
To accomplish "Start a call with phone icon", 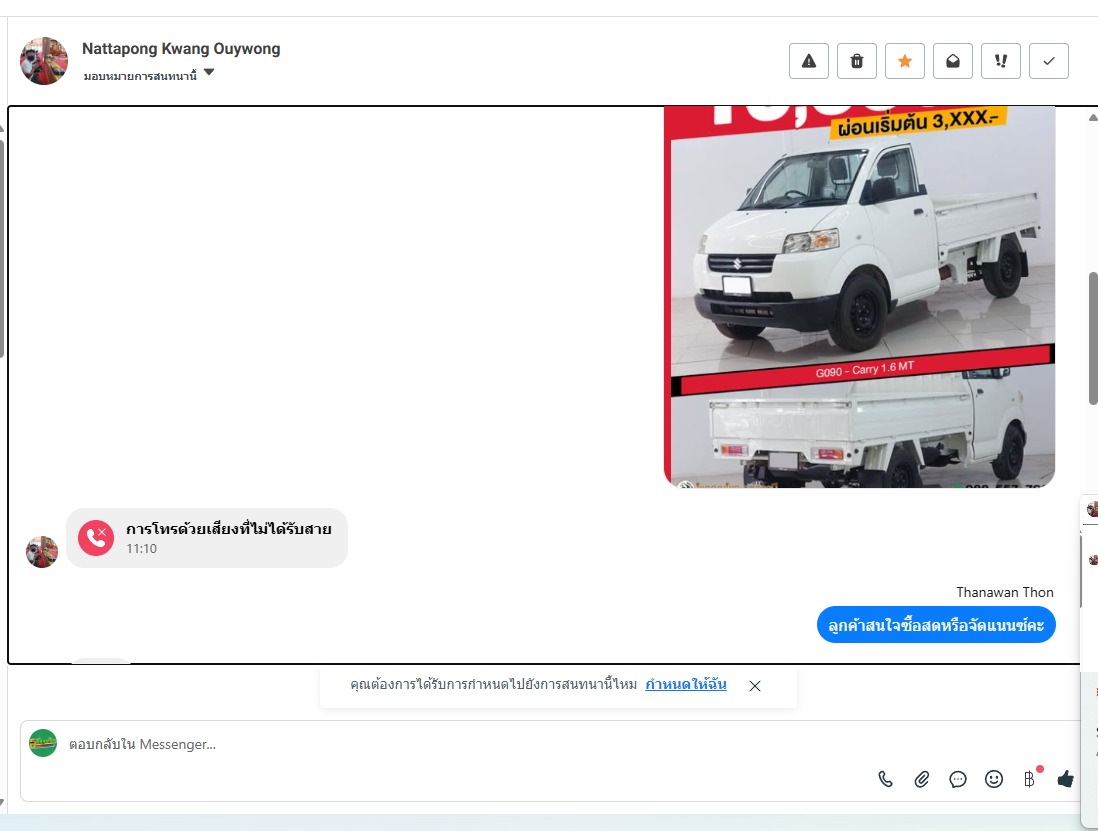I will (x=886, y=779).
